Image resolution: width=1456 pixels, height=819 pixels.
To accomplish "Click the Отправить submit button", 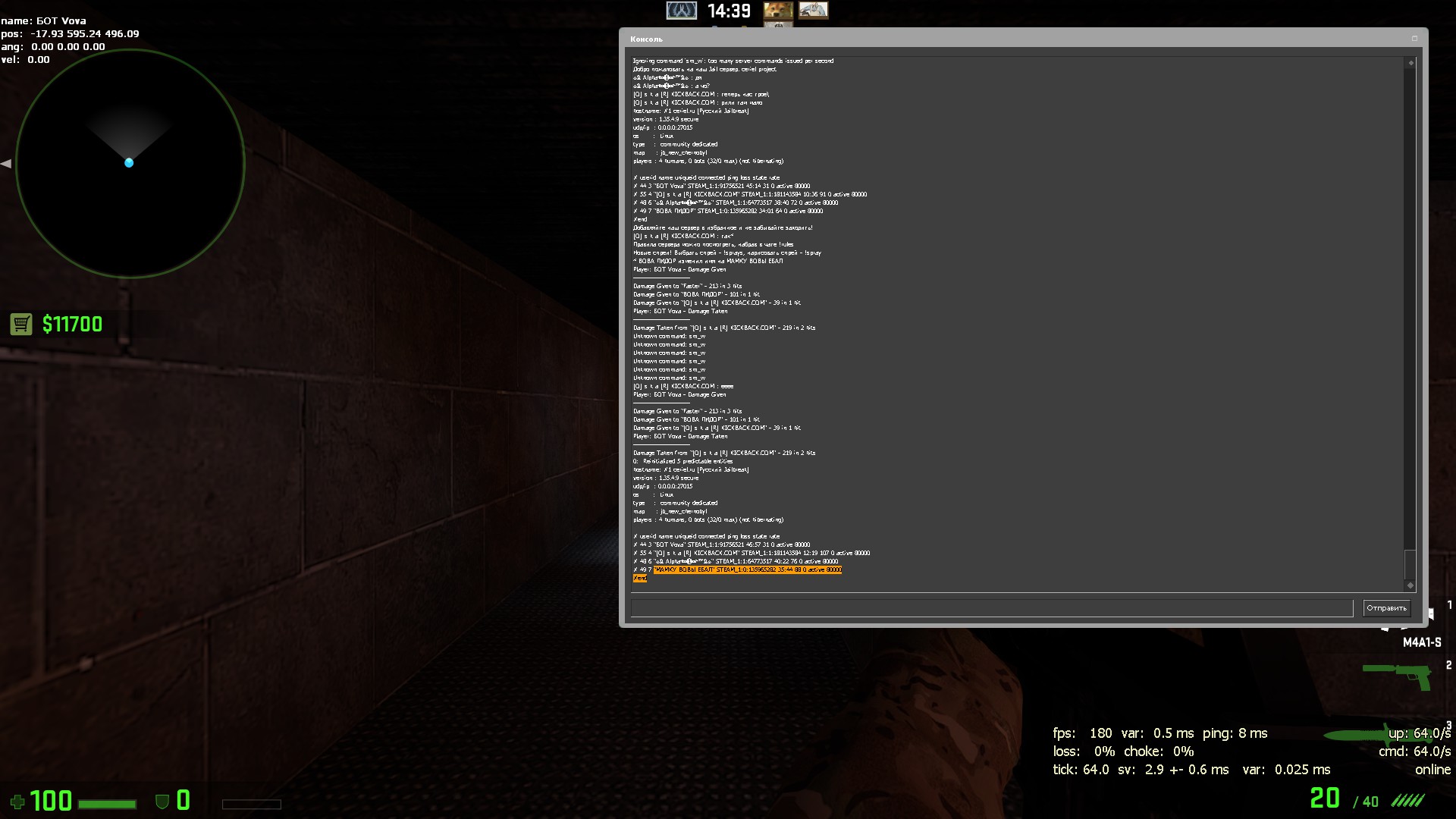I will tap(1386, 608).
